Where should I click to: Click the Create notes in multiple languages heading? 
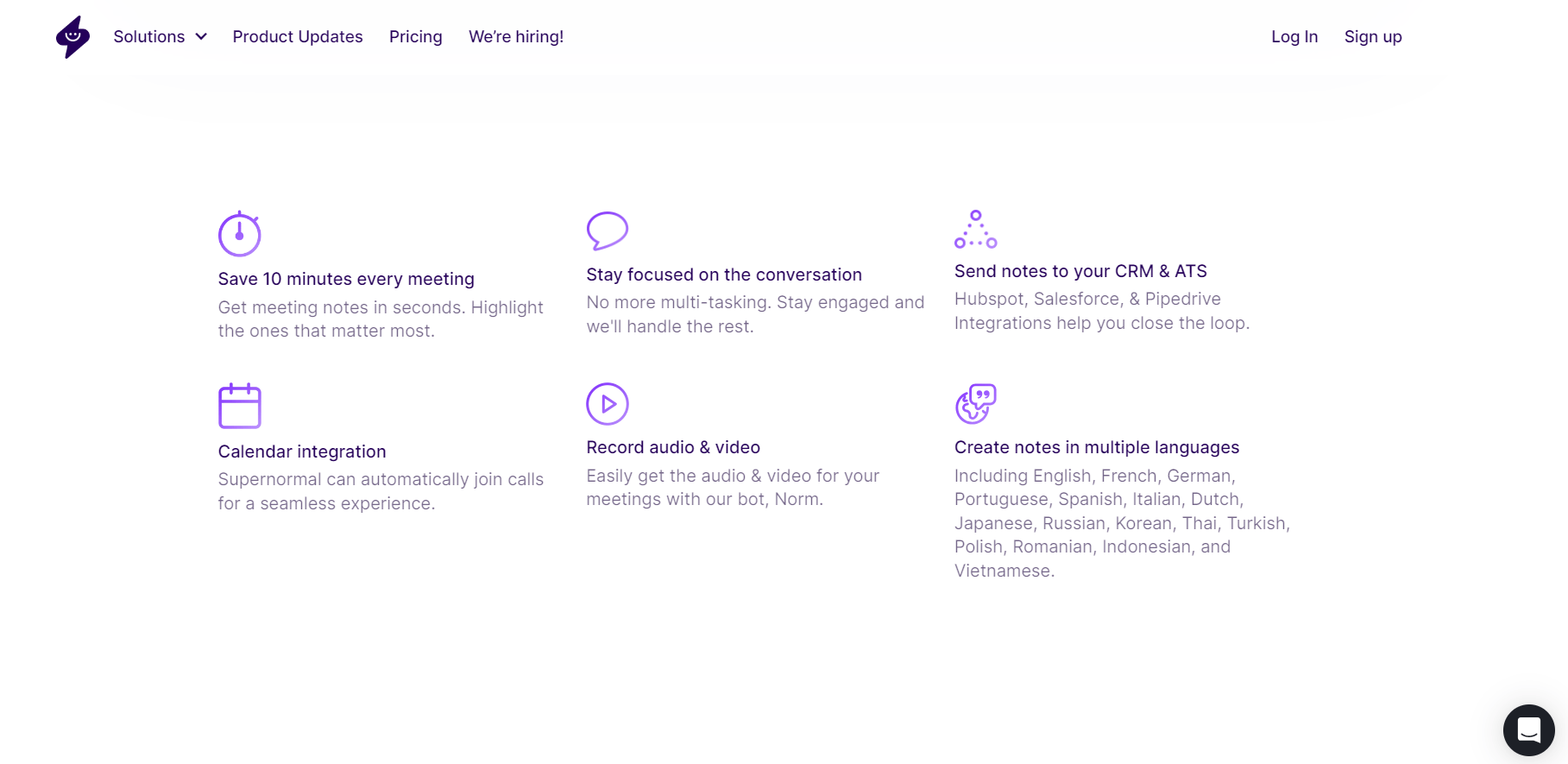(1096, 447)
